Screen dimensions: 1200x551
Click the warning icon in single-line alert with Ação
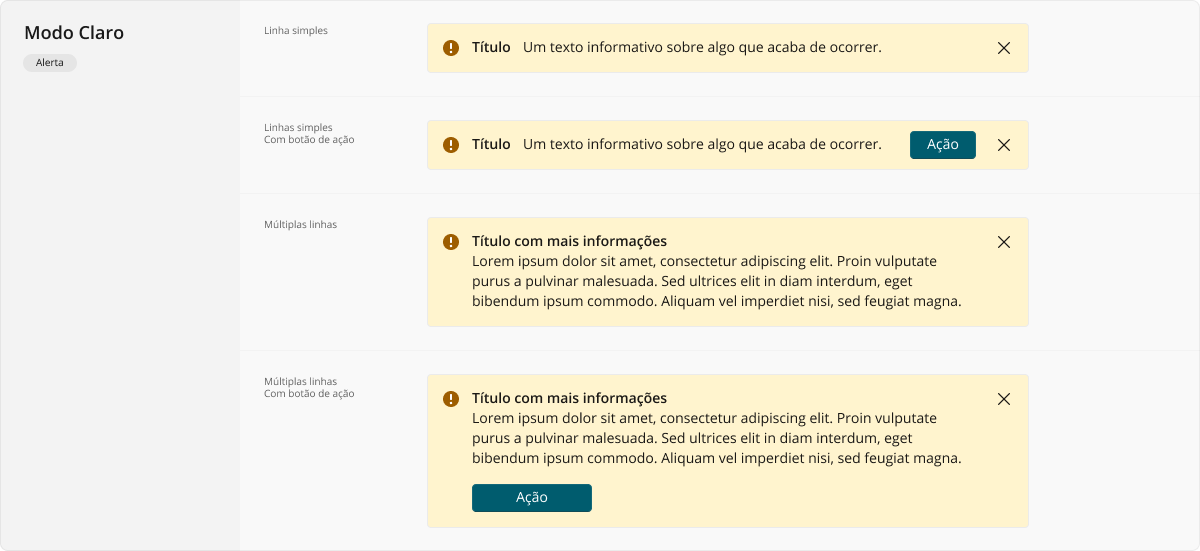[x=451, y=145]
